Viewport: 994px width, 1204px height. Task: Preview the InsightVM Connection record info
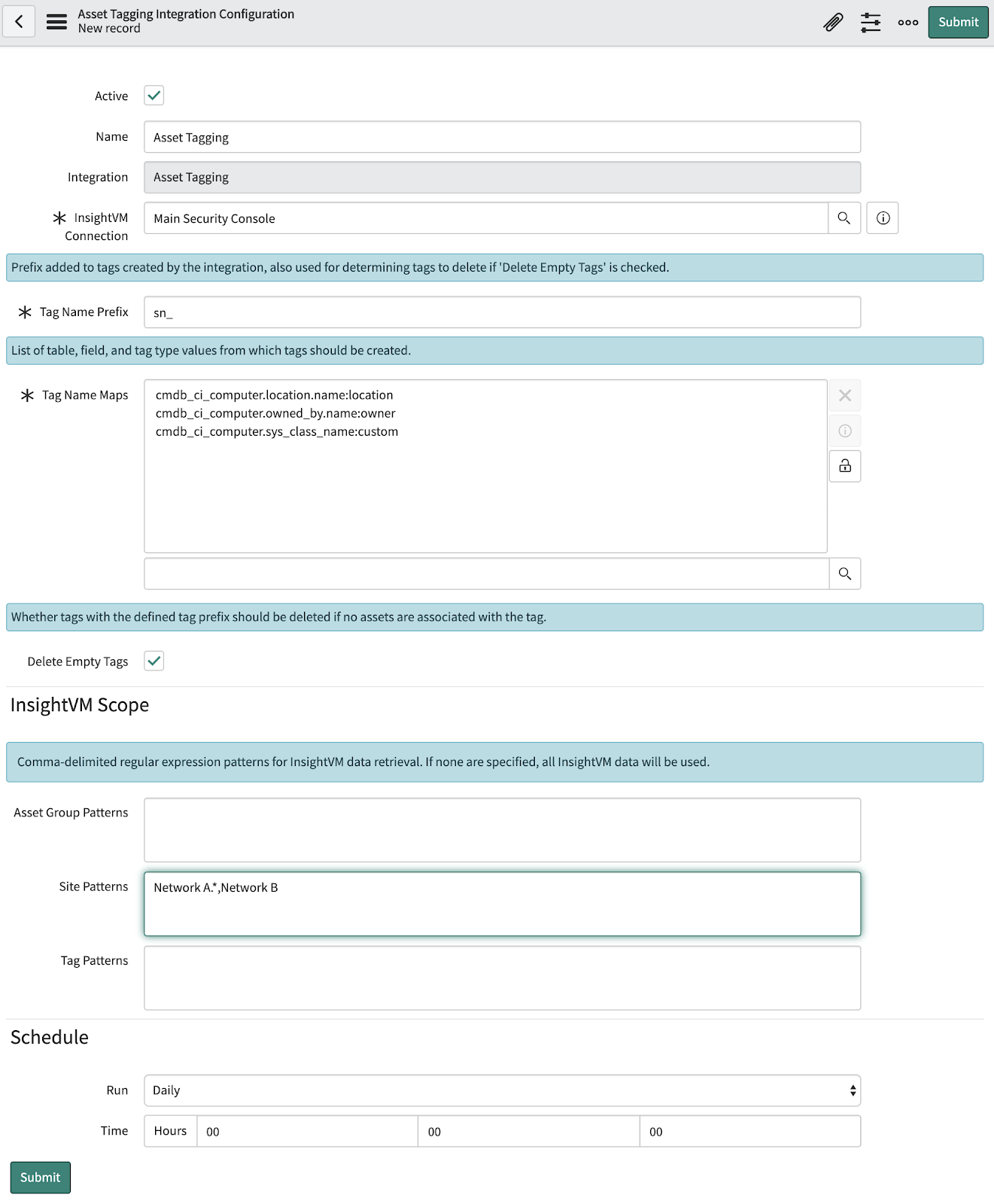pyautogui.click(x=883, y=218)
